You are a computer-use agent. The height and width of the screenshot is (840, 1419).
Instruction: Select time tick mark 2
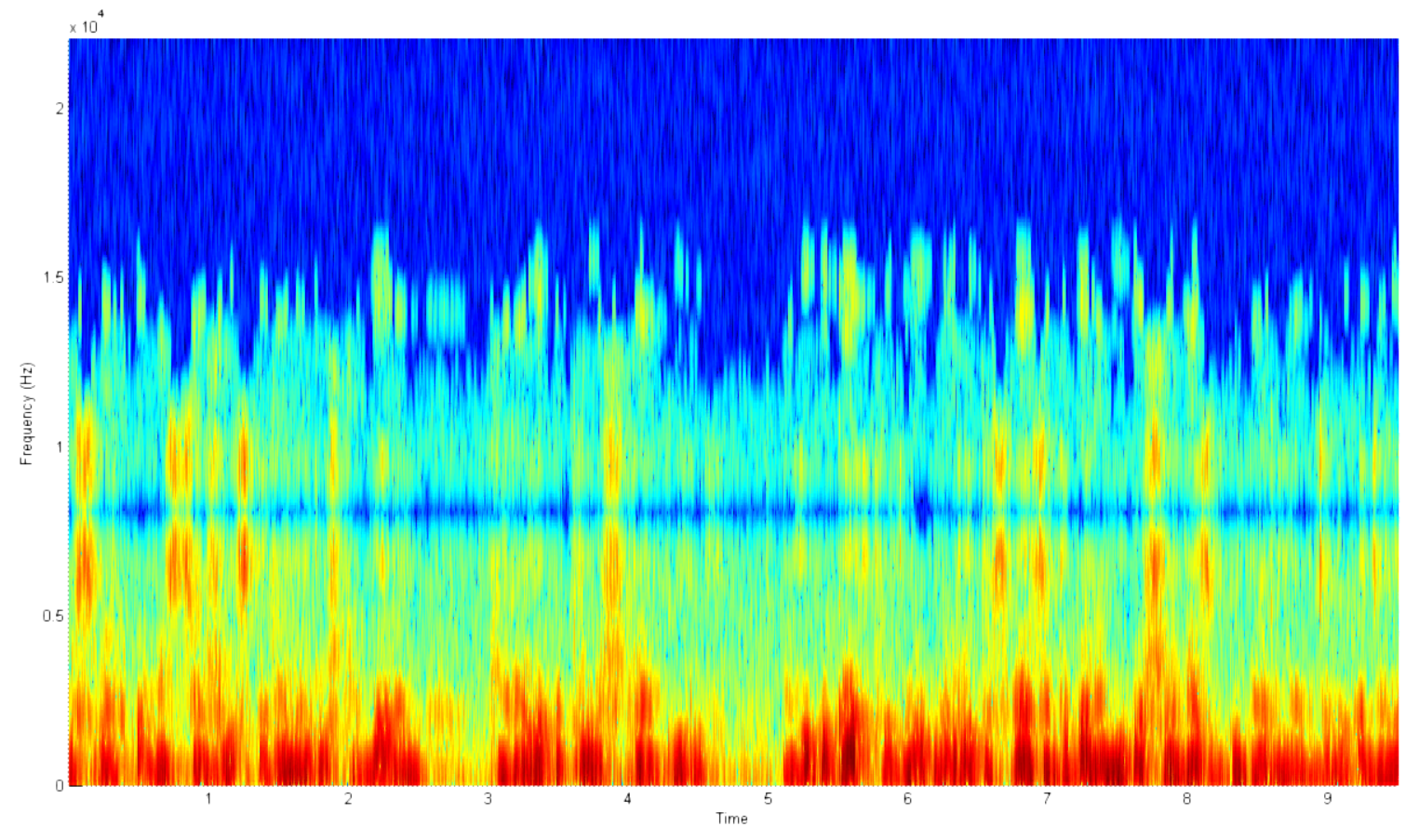(348, 799)
